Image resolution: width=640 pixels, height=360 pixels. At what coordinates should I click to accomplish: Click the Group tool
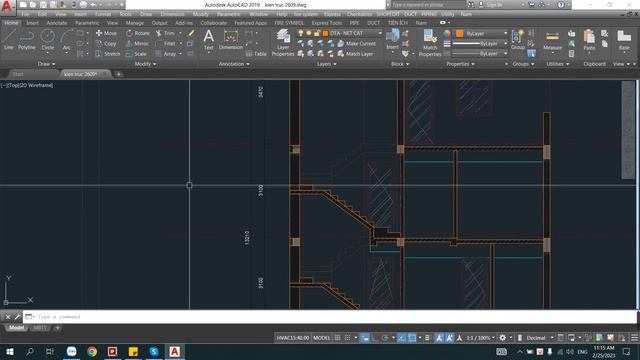[518, 40]
